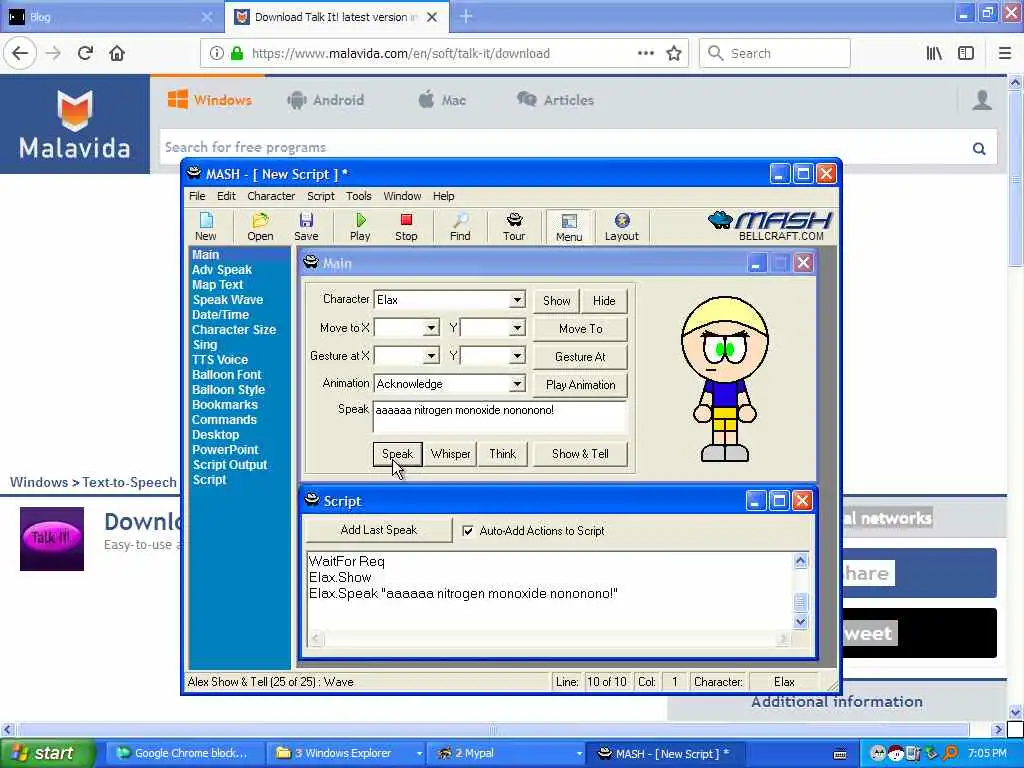Open the Windows Explorer taskbar group arrow
The height and width of the screenshot is (768, 1024).
click(x=419, y=754)
